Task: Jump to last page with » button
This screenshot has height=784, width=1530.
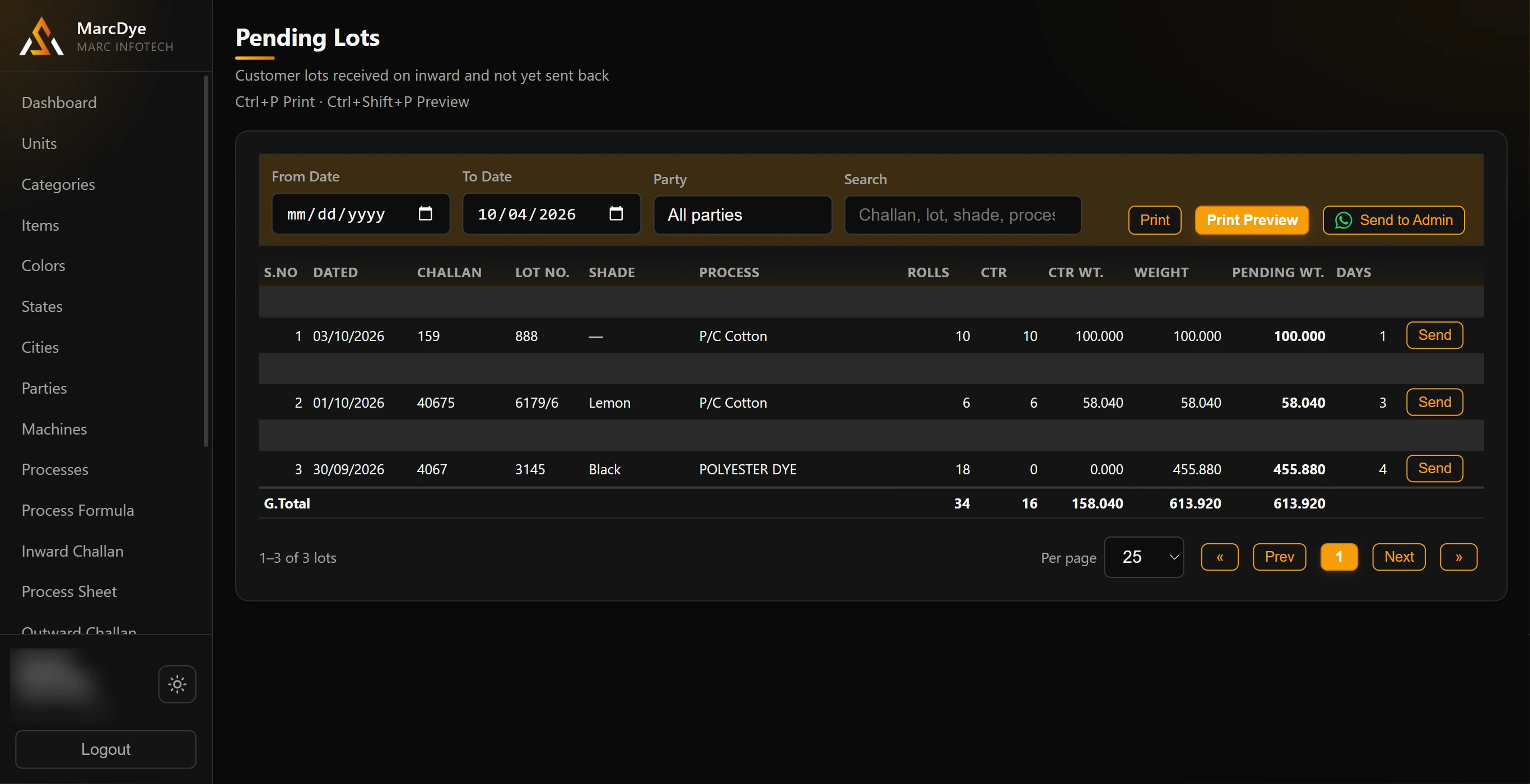Action: click(1458, 557)
